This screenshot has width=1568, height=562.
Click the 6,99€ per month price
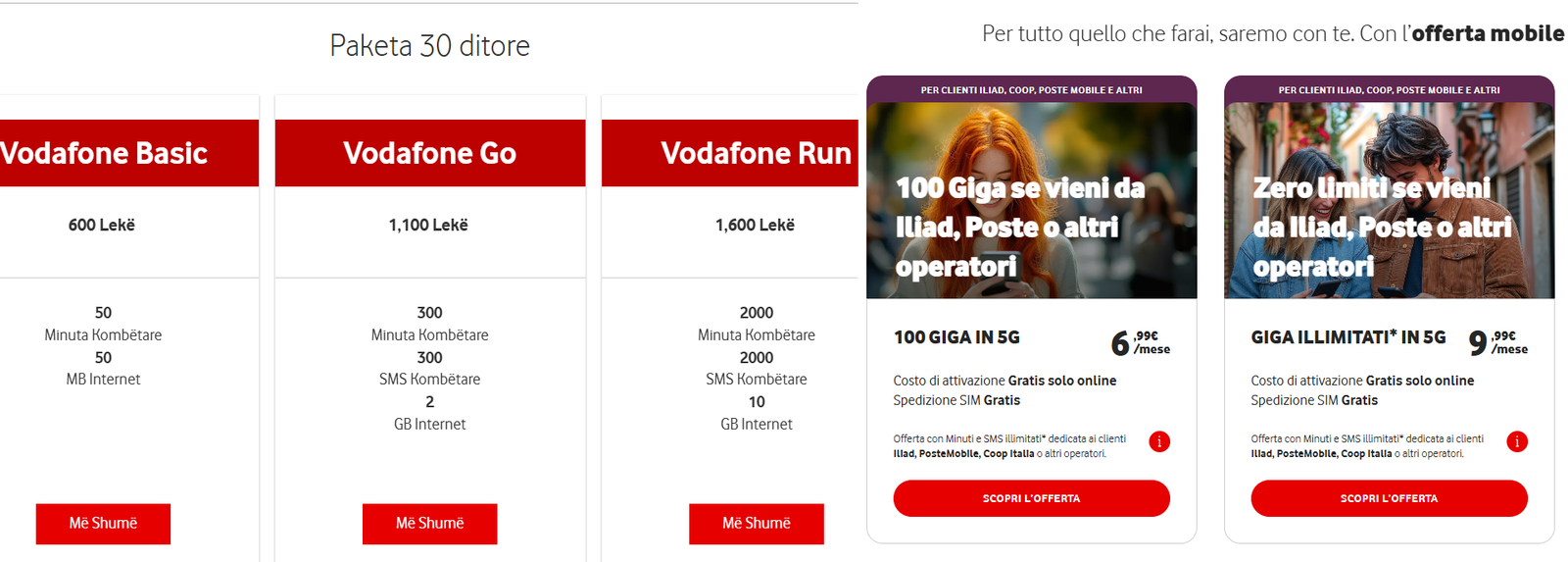point(1140,342)
